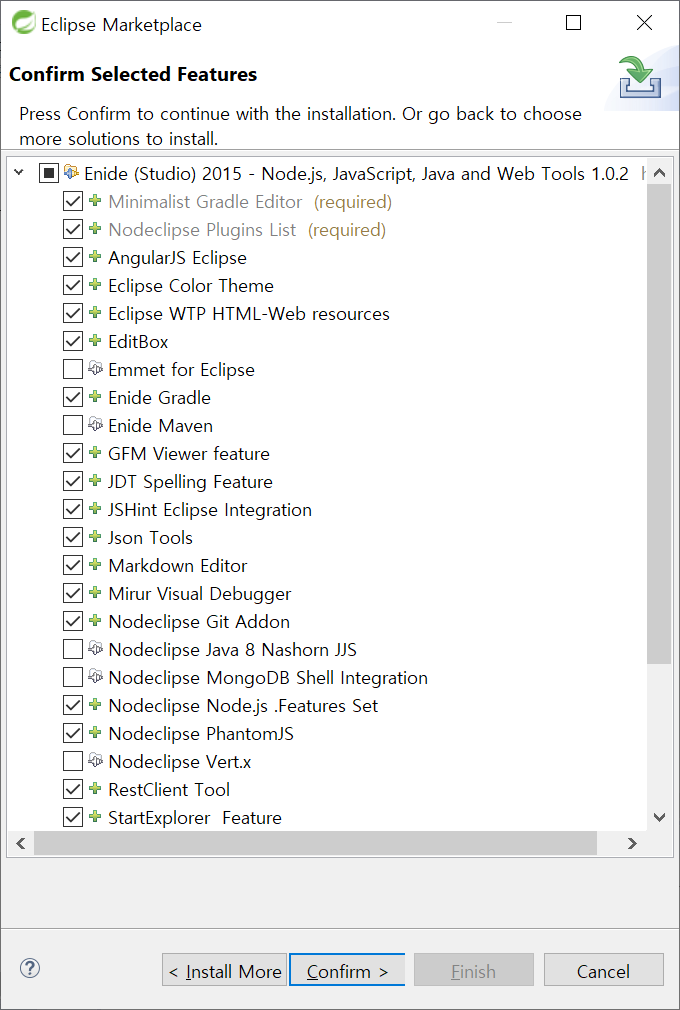Click the plus icon beside AngularJS Eclipse
Viewport: 680px width, 1010px height.
[x=95, y=256]
